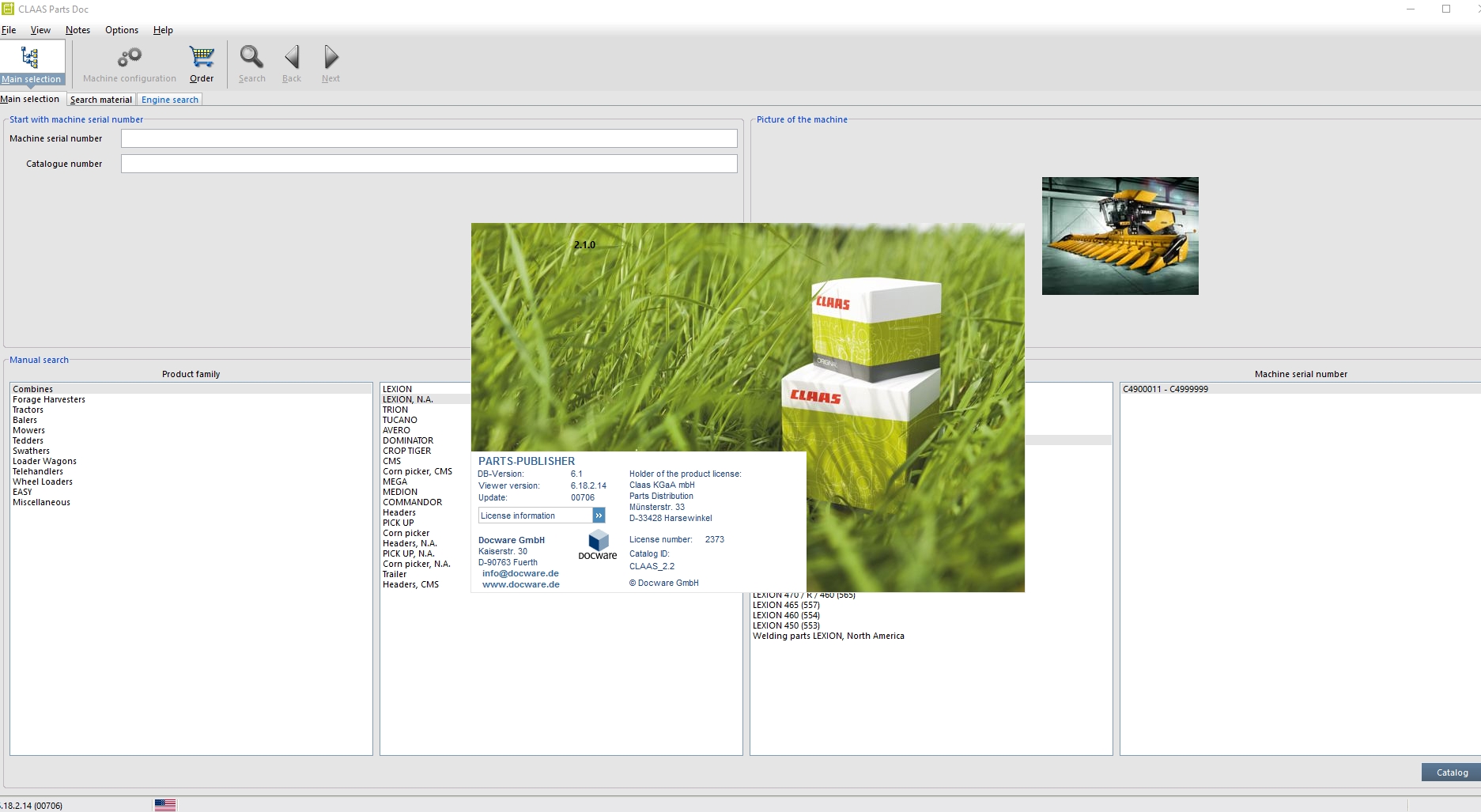Expand License information arrow button
The width and height of the screenshot is (1481, 812).
pos(599,516)
